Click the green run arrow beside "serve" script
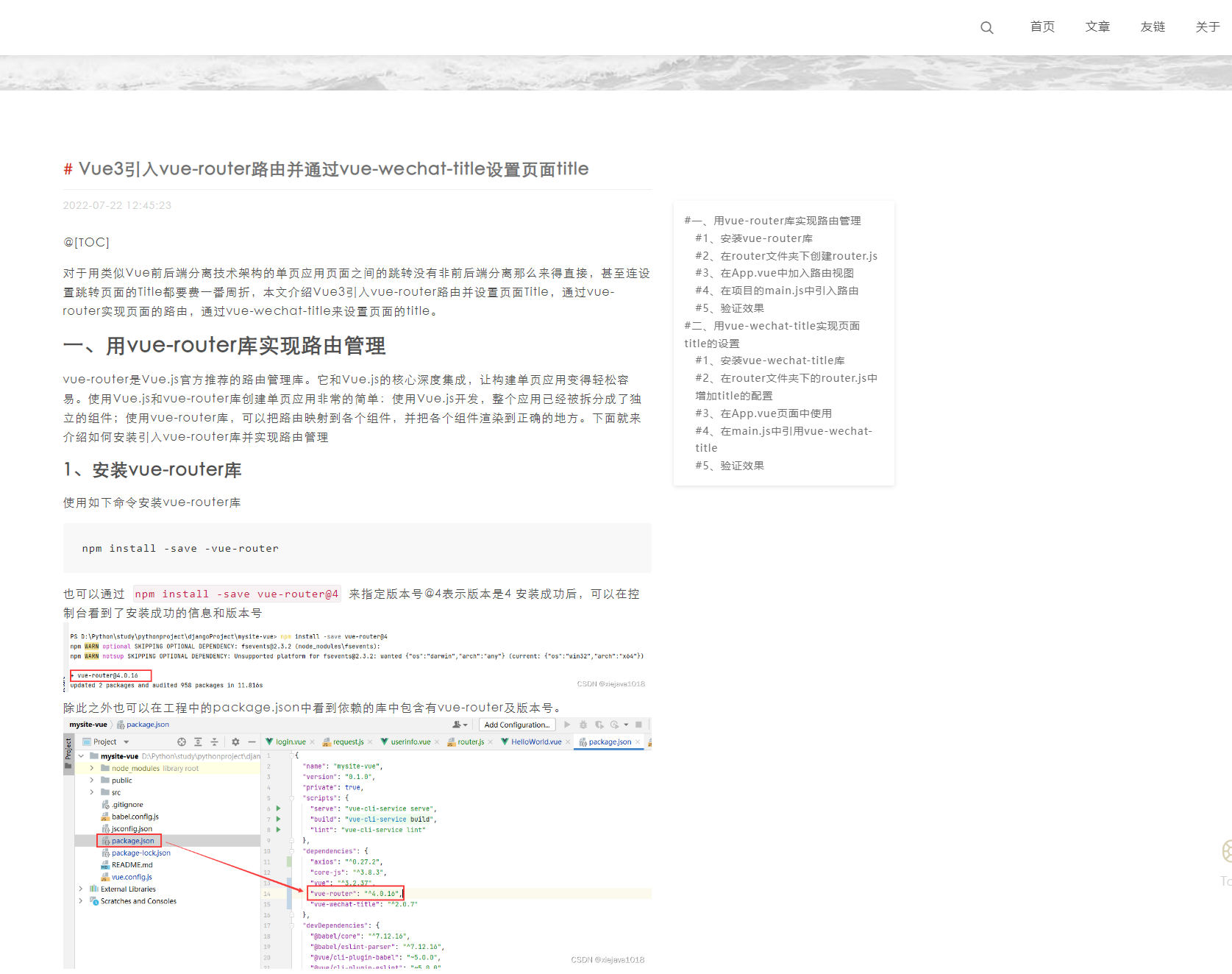This screenshot has width=1232, height=974. click(x=278, y=808)
